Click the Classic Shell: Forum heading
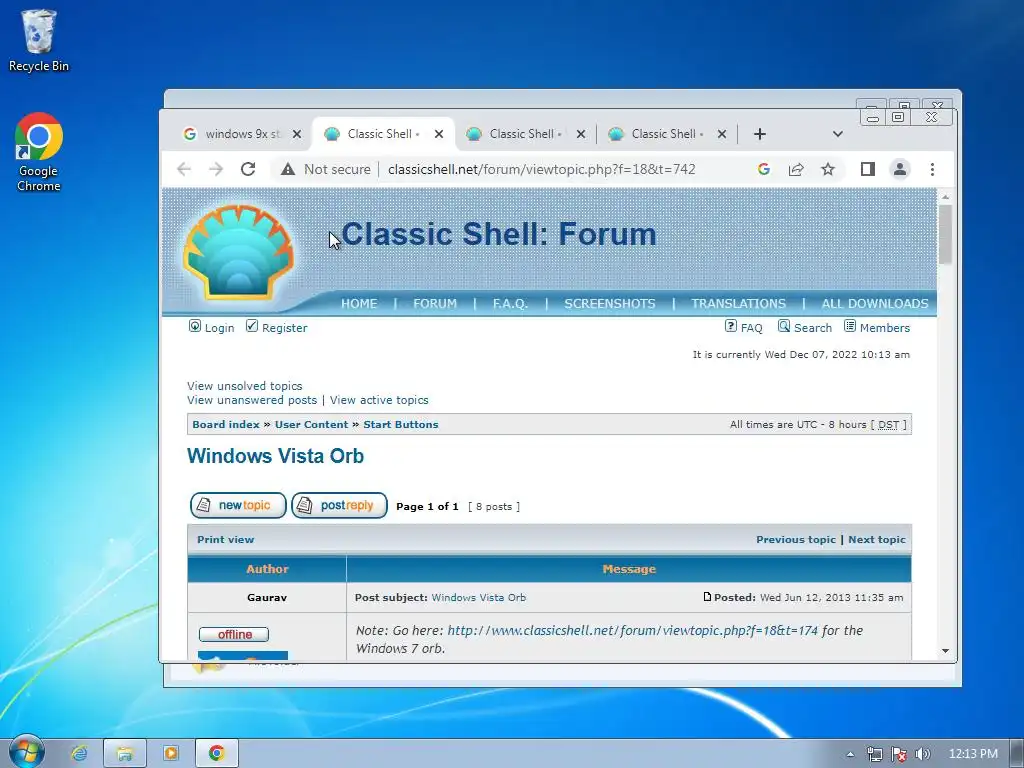The width and height of the screenshot is (1024, 768). click(x=499, y=234)
